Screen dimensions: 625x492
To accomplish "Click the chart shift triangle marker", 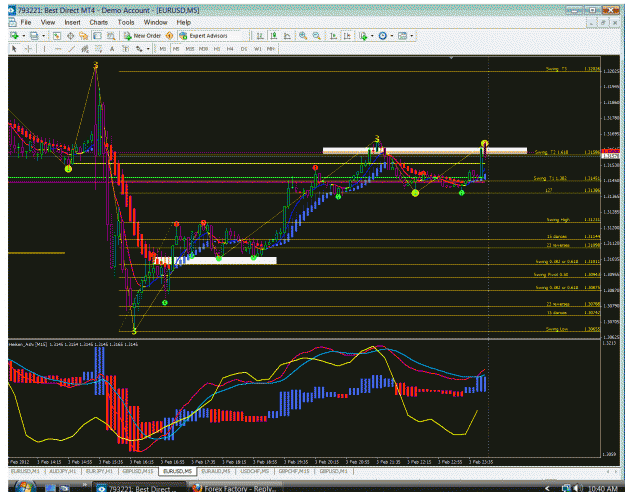I will tap(451, 58).
